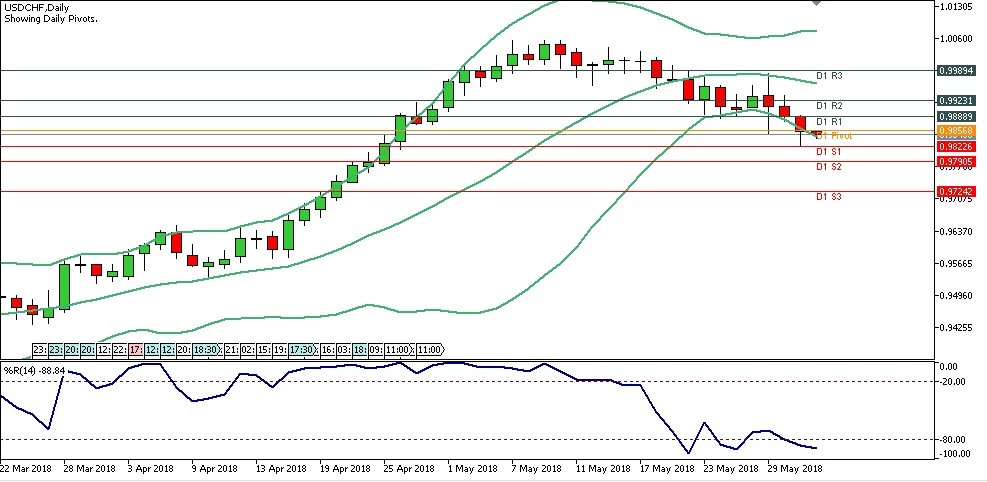Select the 0.98889 price tag
Image resolution: width=987 pixels, height=482 pixels.
[957, 116]
